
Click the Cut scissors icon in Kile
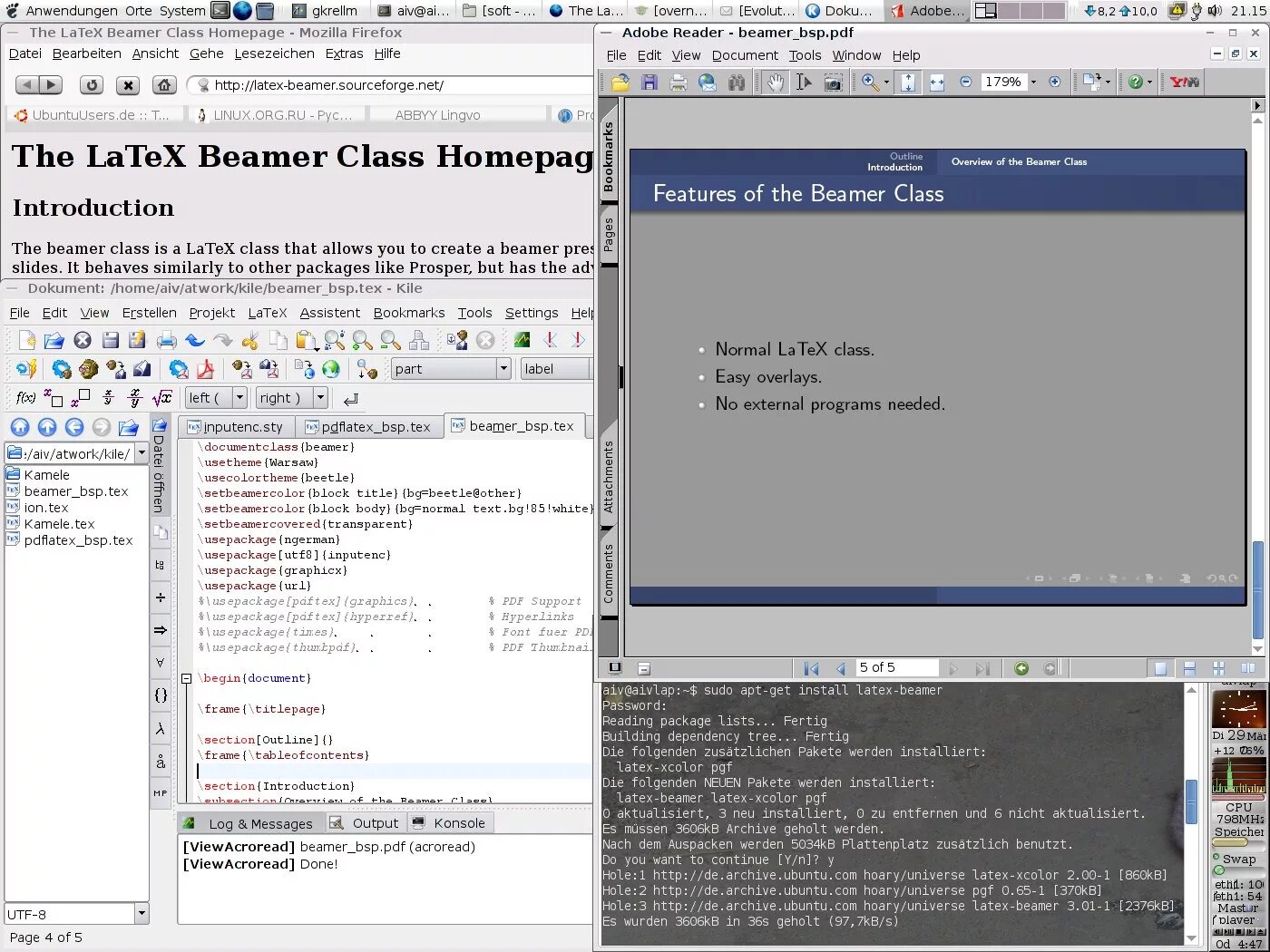tap(250, 340)
